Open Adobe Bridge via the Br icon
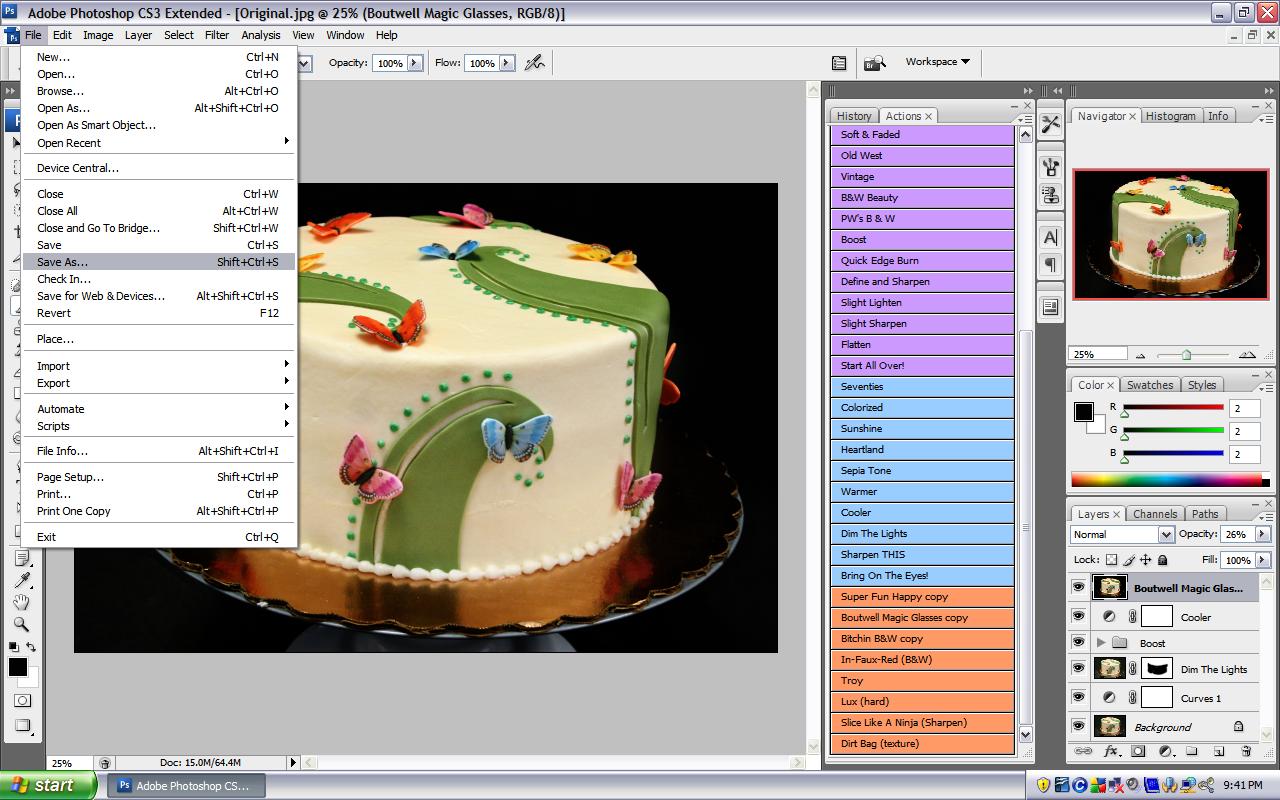The width and height of the screenshot is (1280, 800). click(874, 63)
